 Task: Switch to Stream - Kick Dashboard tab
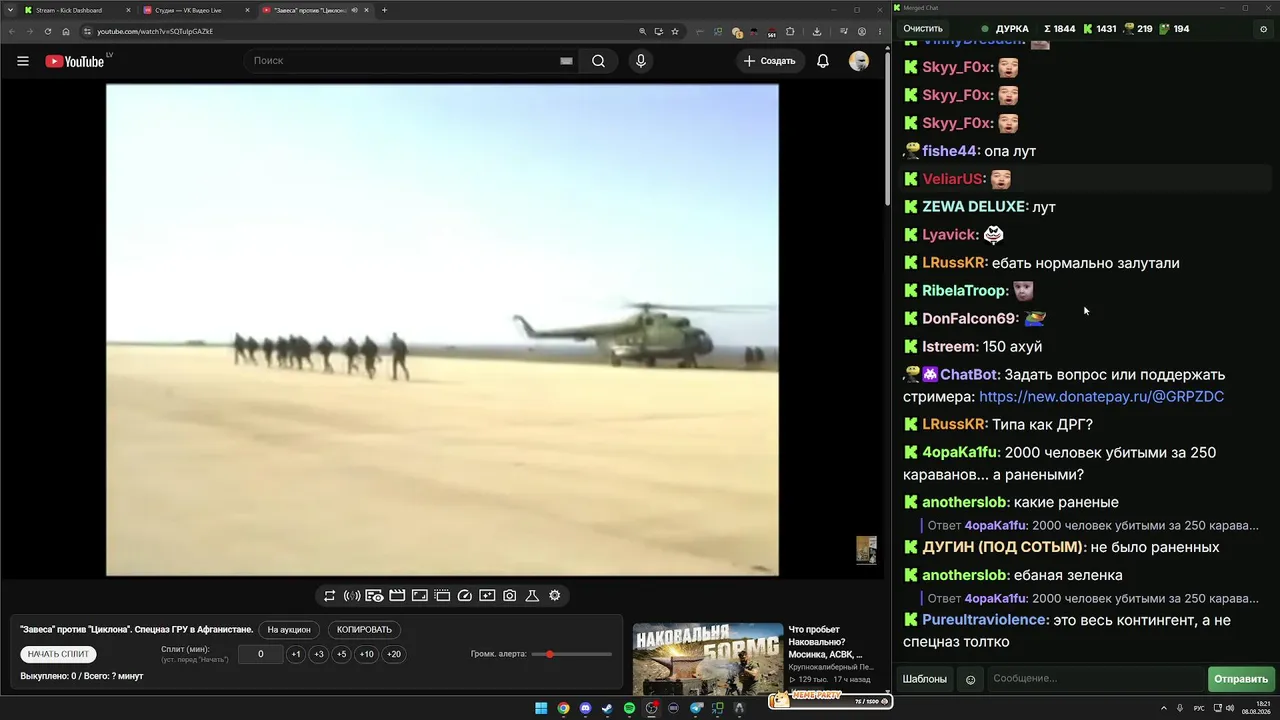coord(76,10)
